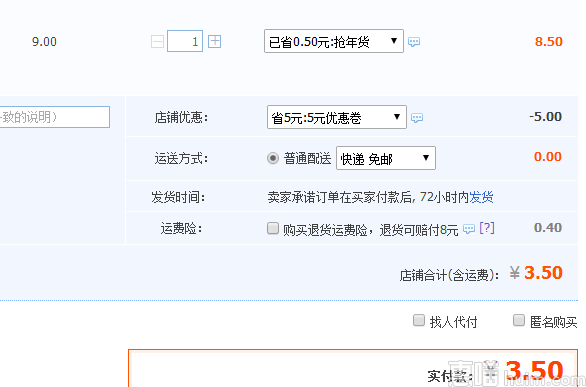This screenshot has width=586, height=387.
Task: Enable the 找人代付 checkbox
Action: [419, 320]
